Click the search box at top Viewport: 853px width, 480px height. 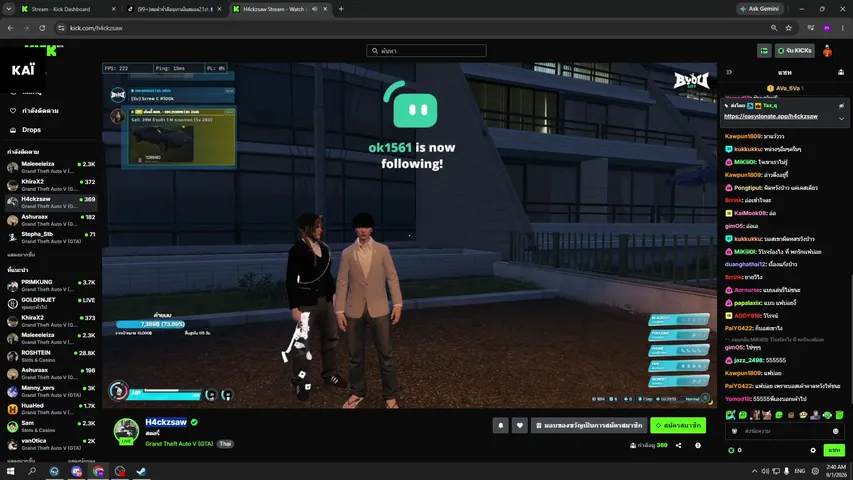click(x=426, y=51)
